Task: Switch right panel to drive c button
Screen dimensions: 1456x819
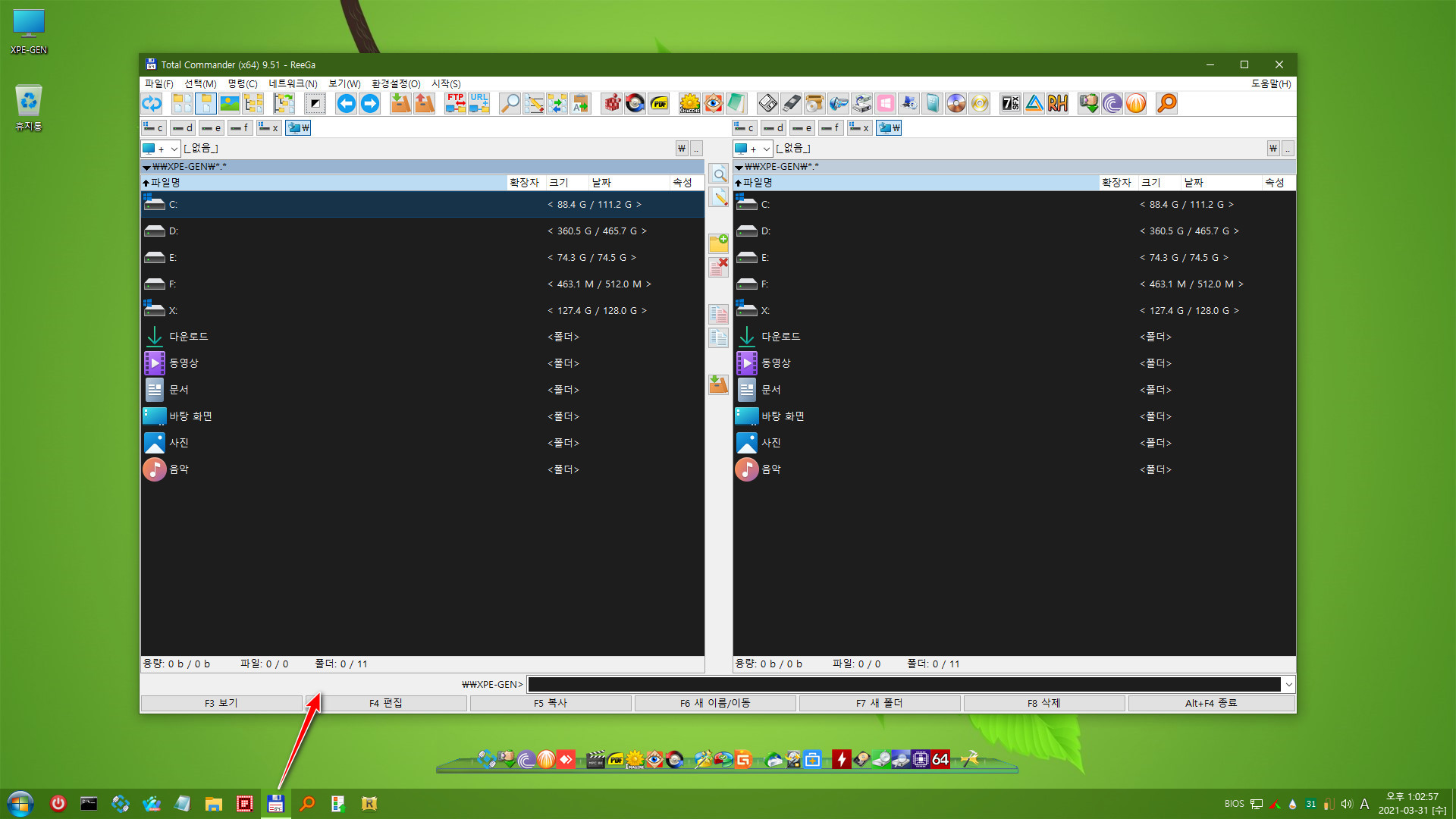Action: point(745,127)
